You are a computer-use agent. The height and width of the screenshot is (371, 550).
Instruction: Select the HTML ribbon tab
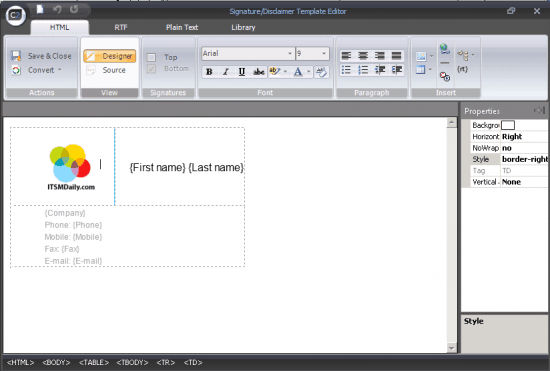click(x=59, y=27)
